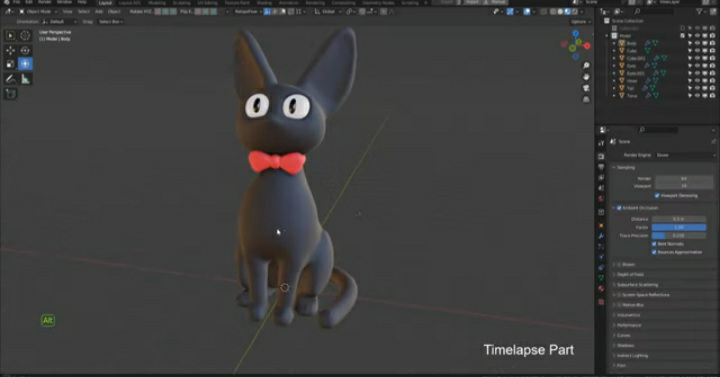Adjust the Trace Precision slider

[679, 236]
